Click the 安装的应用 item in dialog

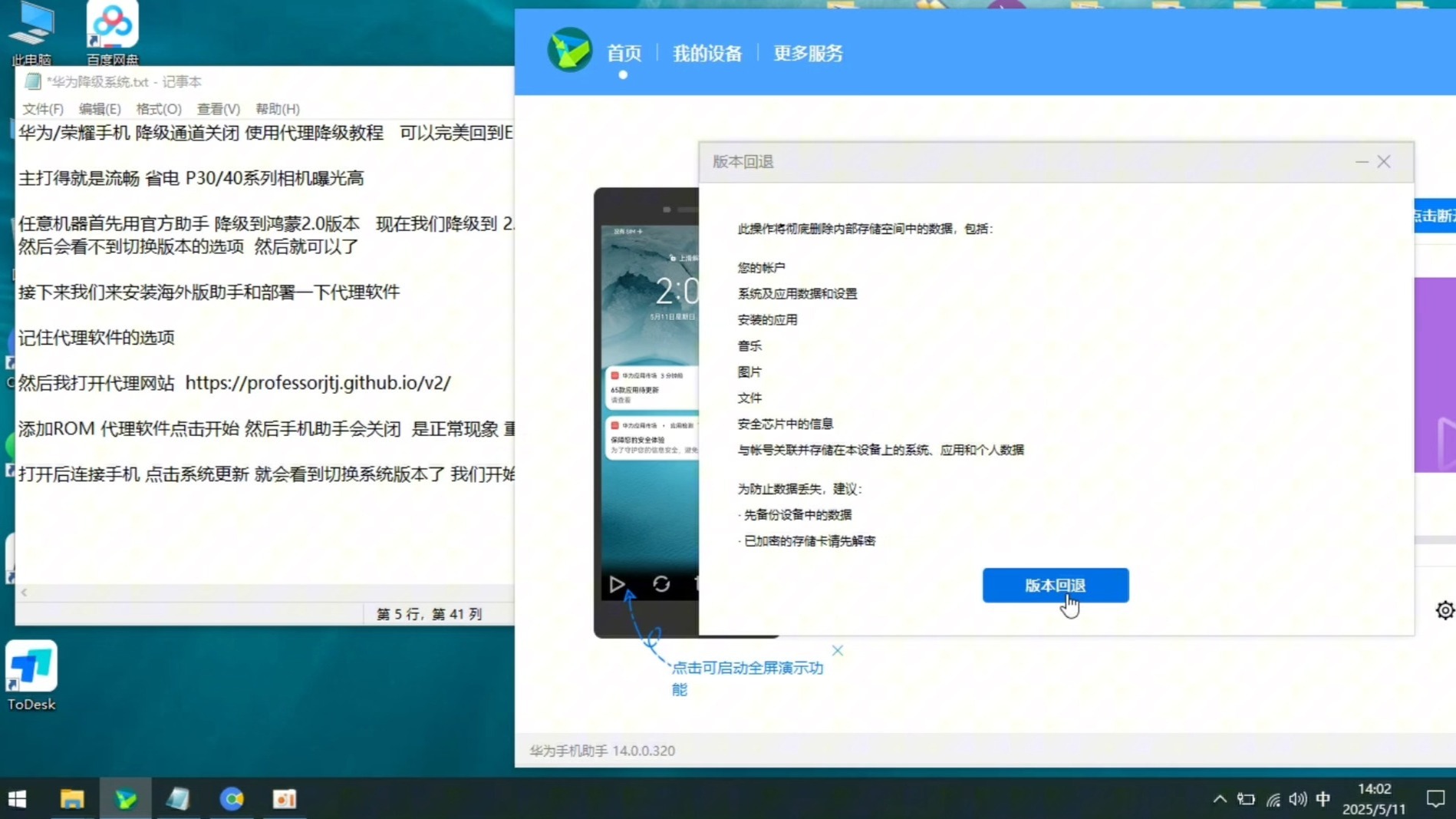coord(768,320)
